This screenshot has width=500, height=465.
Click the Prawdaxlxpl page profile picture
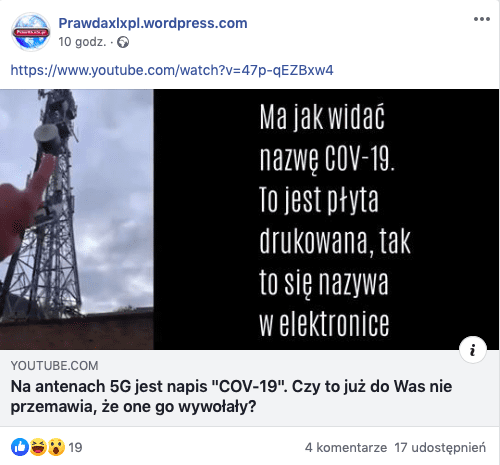[x=31, y=32]
